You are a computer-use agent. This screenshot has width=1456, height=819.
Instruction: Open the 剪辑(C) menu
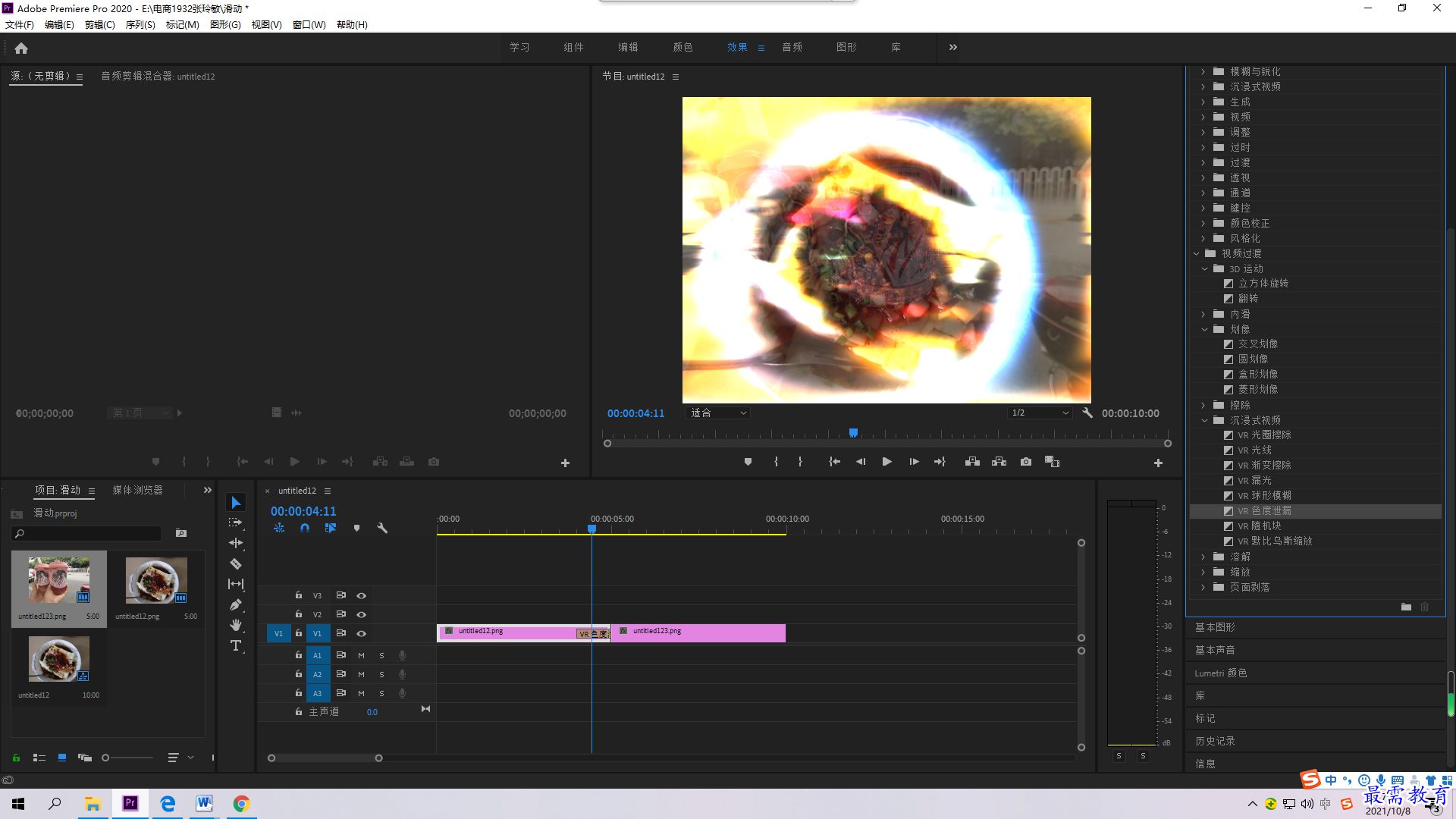[x=100, y=25]
